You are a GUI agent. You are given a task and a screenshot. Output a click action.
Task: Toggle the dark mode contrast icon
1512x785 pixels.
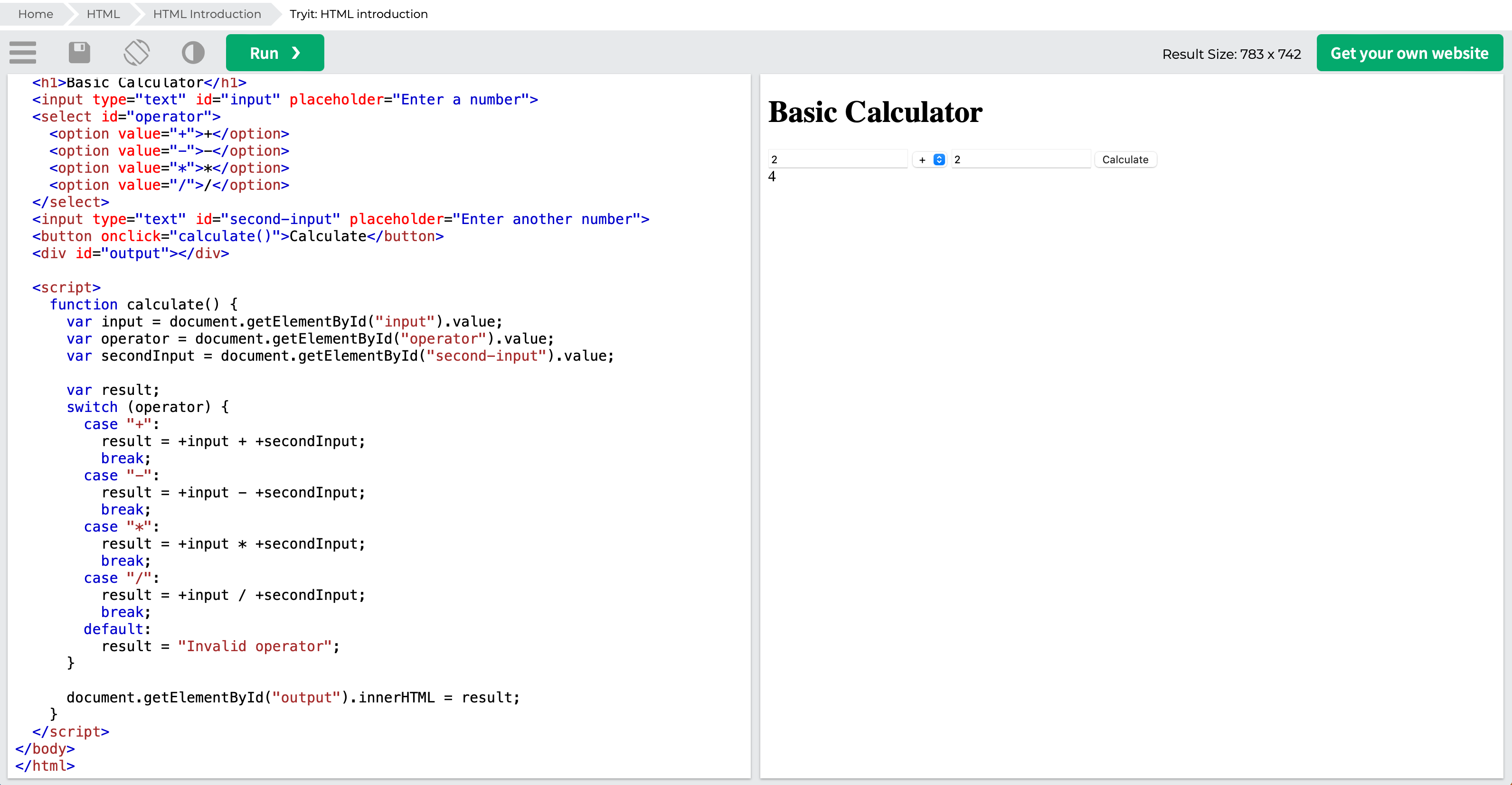pyautogui.click(x=193, y=53)
